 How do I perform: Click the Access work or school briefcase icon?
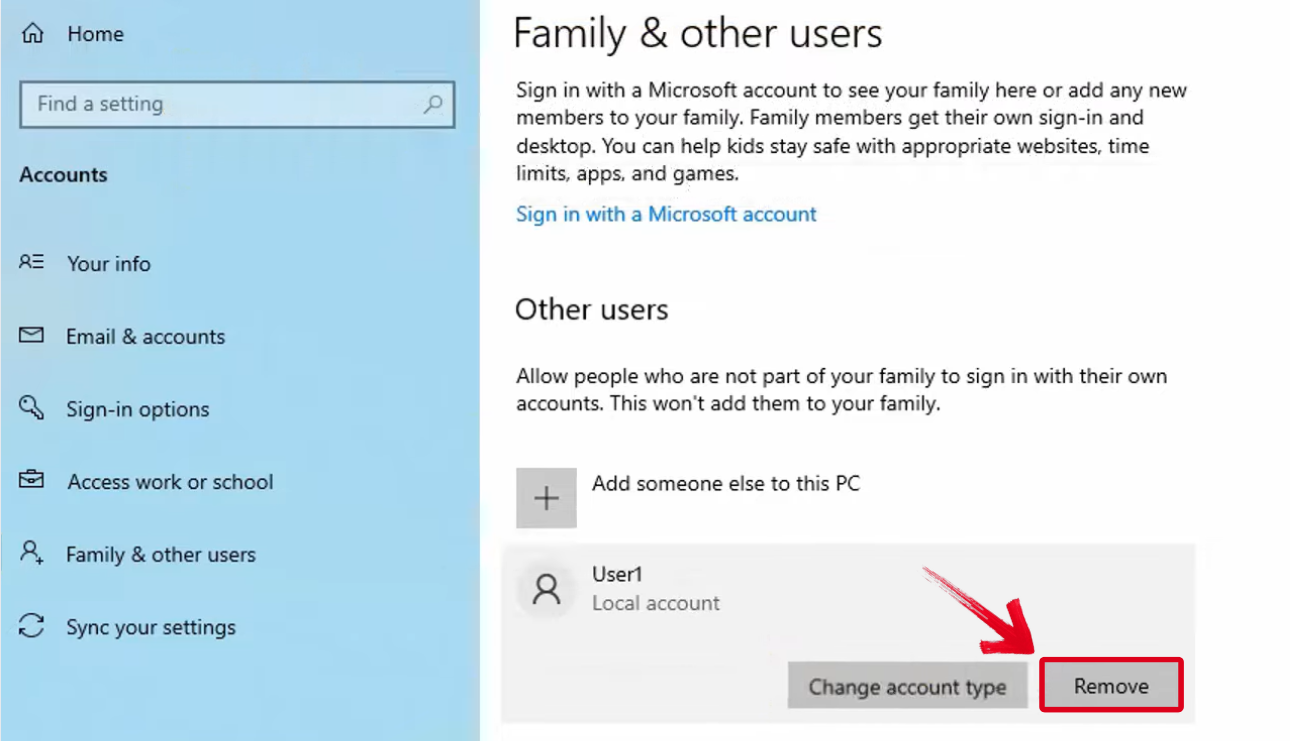[30, 481]
